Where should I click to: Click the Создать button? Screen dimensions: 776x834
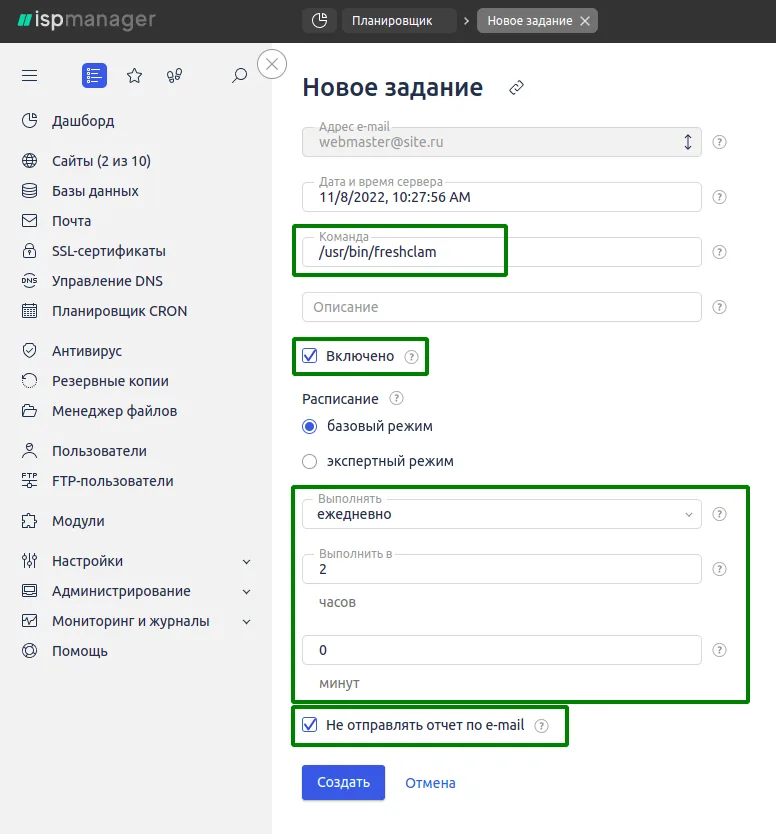coord(343,783)
